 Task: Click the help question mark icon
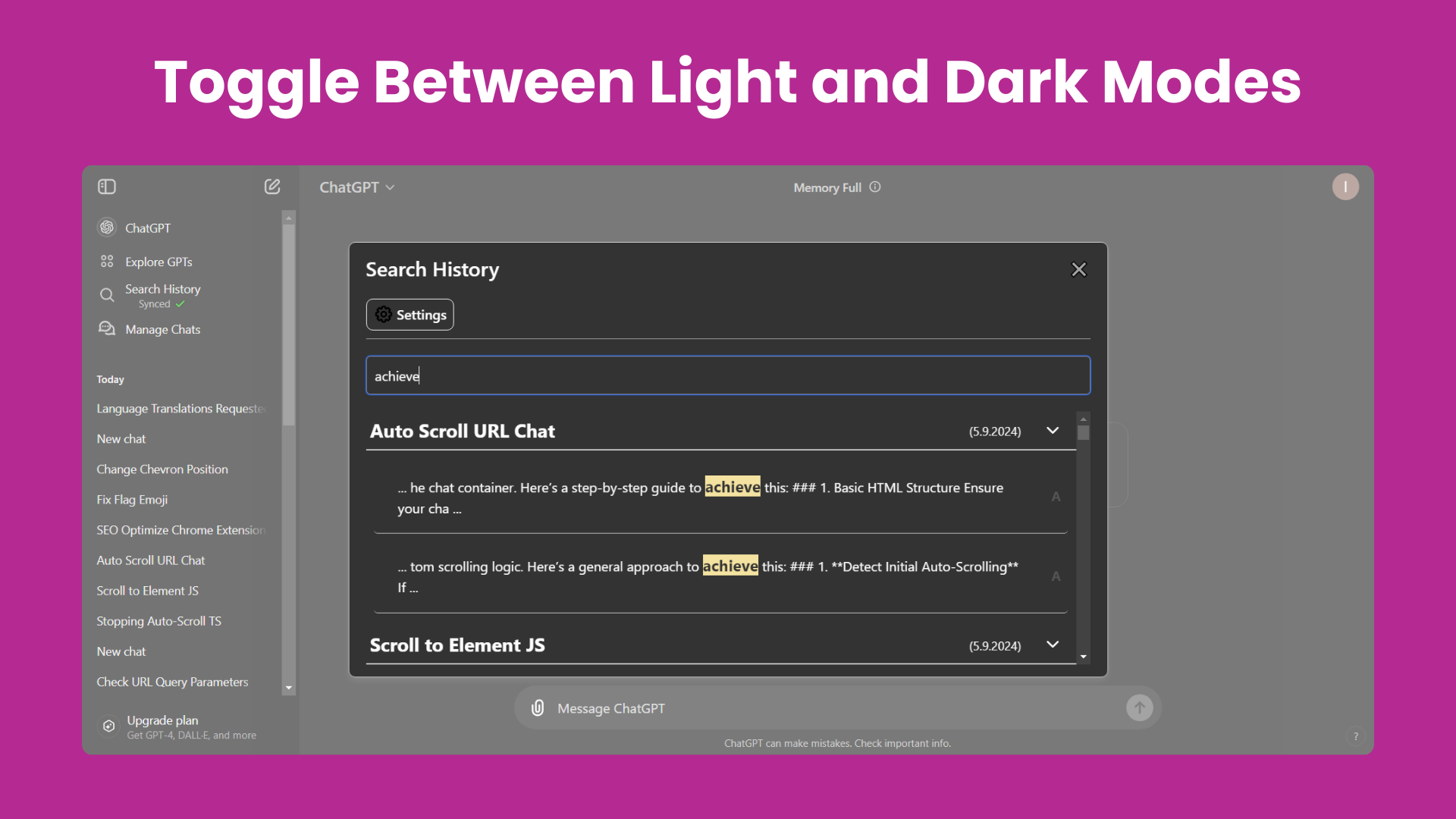(1355, 736)
